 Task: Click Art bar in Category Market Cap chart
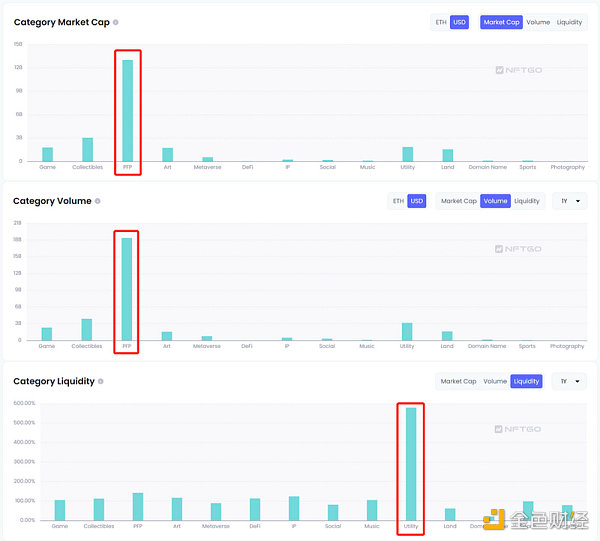[x=168, y=155]
